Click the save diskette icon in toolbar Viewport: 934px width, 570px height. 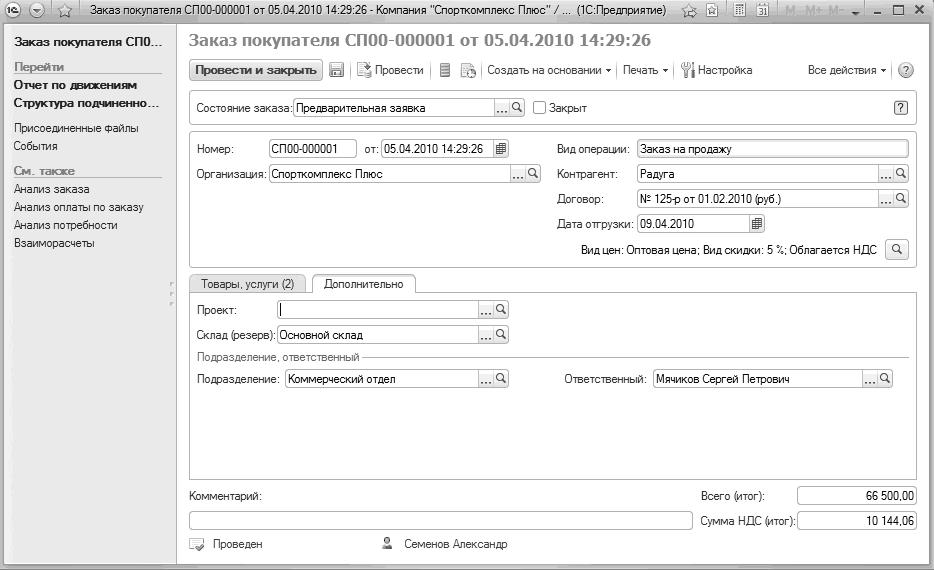click(x=337, y=70)
